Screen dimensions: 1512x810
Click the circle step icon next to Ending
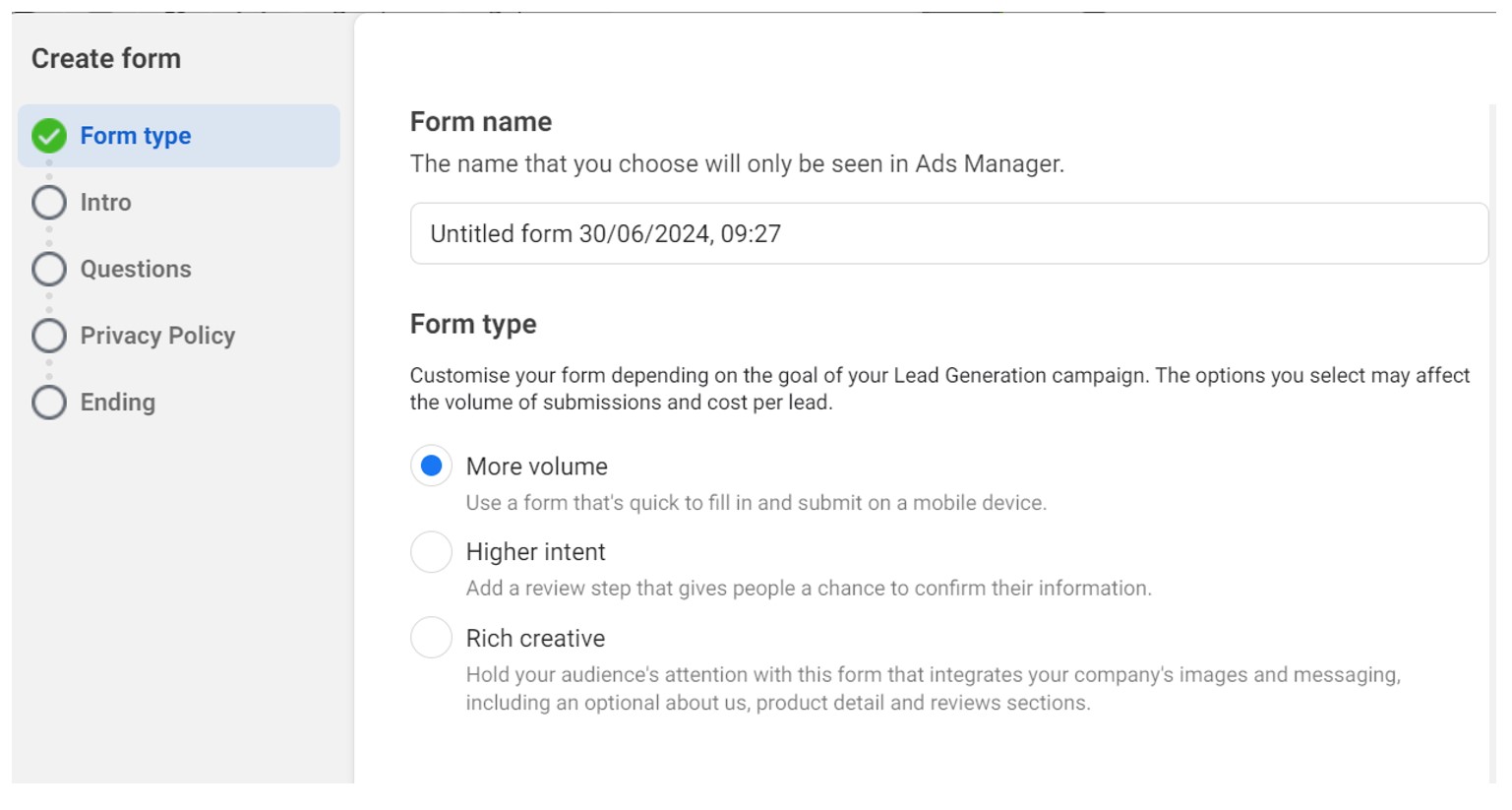(49, 403)
